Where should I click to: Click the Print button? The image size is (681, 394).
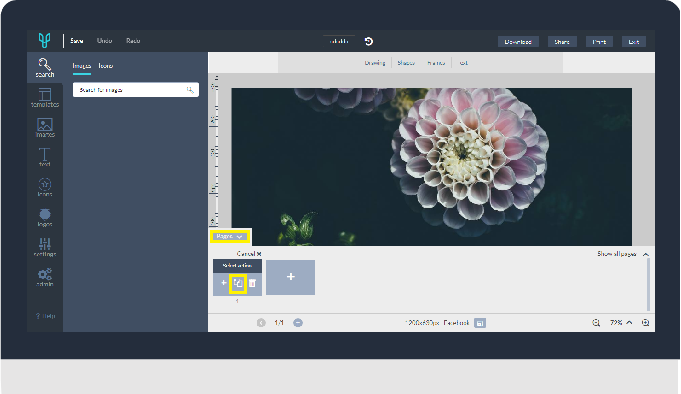599,42
